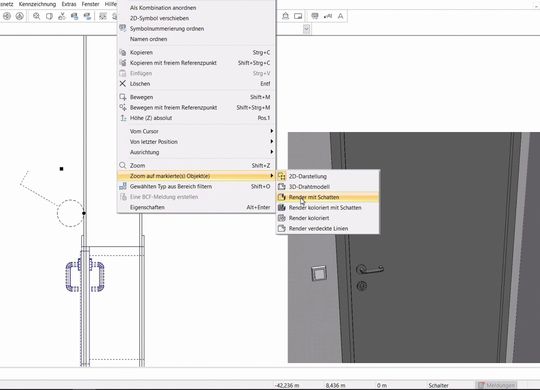
Task: Click the height icon beside Höhe (Z) absolut
Action: tap(123, 118)
